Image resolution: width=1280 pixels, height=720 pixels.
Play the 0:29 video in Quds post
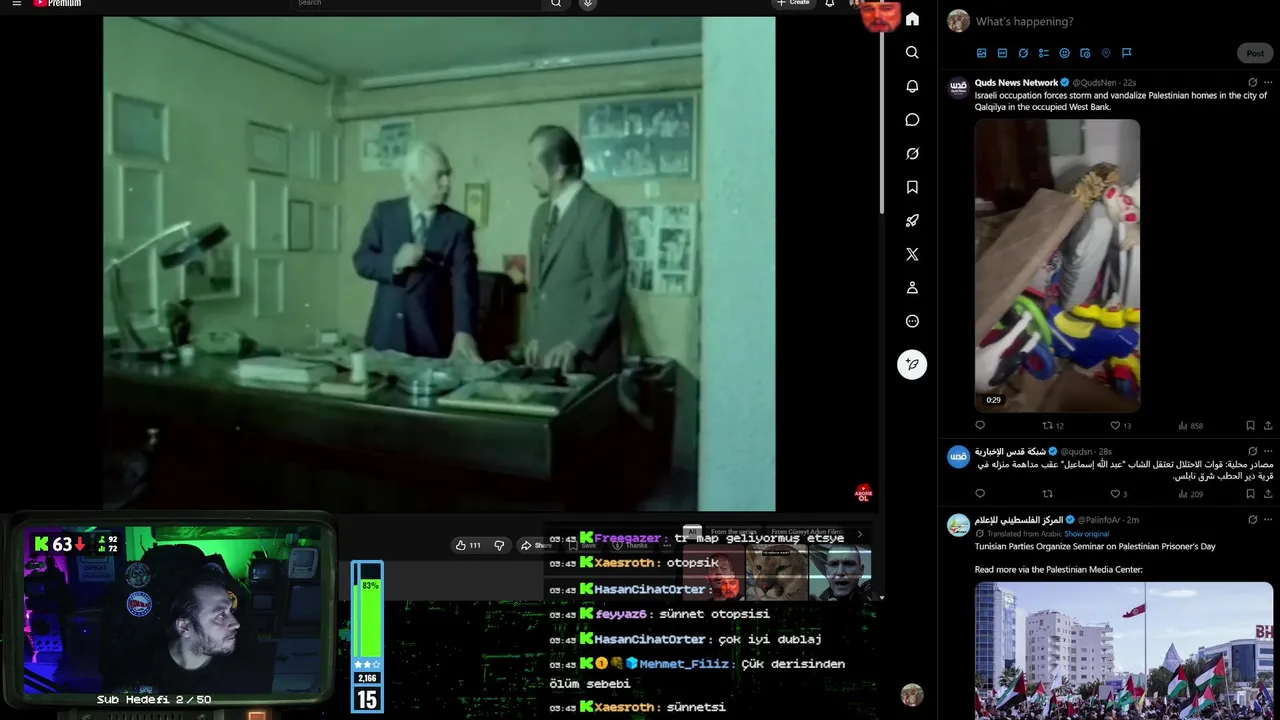pyautogui.click(x=1057, y=265)
